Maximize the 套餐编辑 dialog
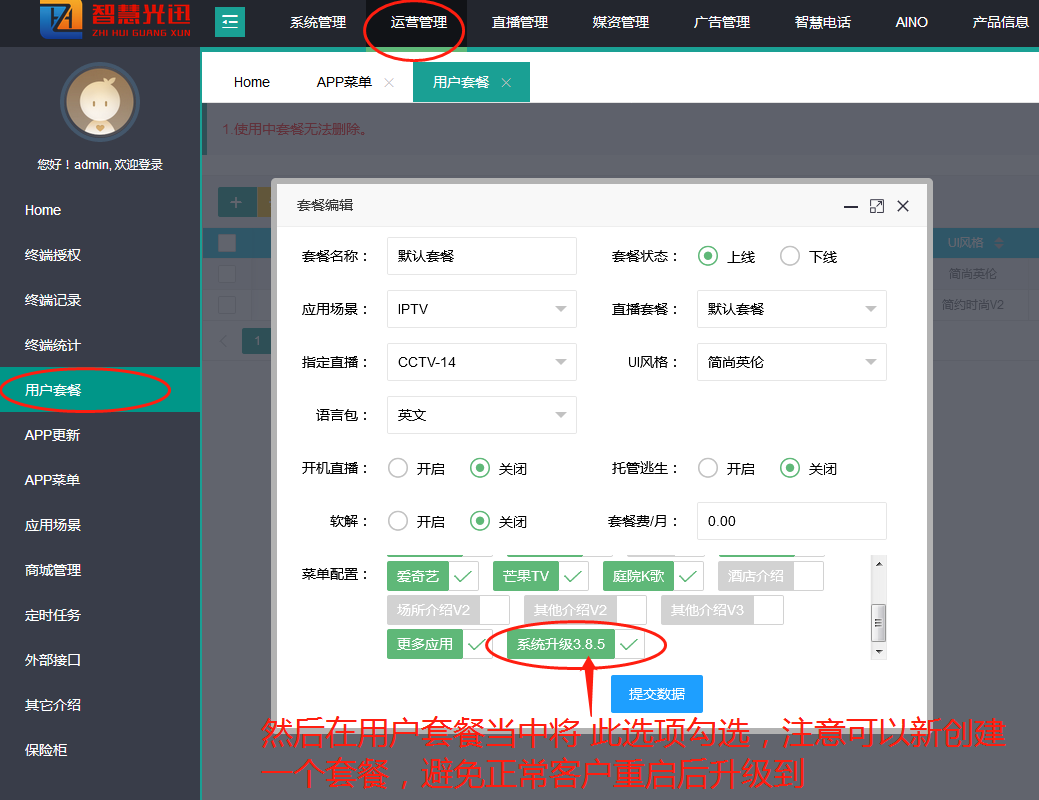 877,206
